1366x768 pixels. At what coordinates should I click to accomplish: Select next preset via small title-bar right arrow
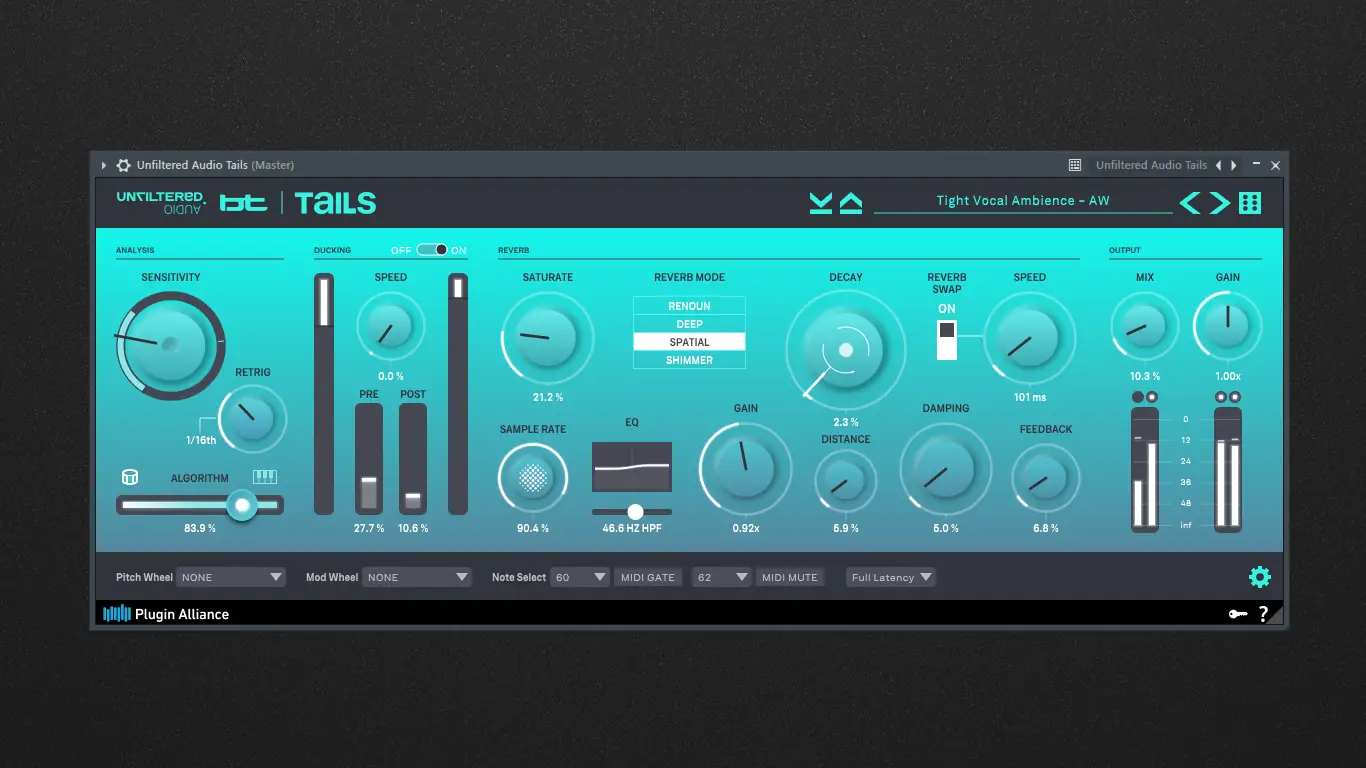point(1234,165)
